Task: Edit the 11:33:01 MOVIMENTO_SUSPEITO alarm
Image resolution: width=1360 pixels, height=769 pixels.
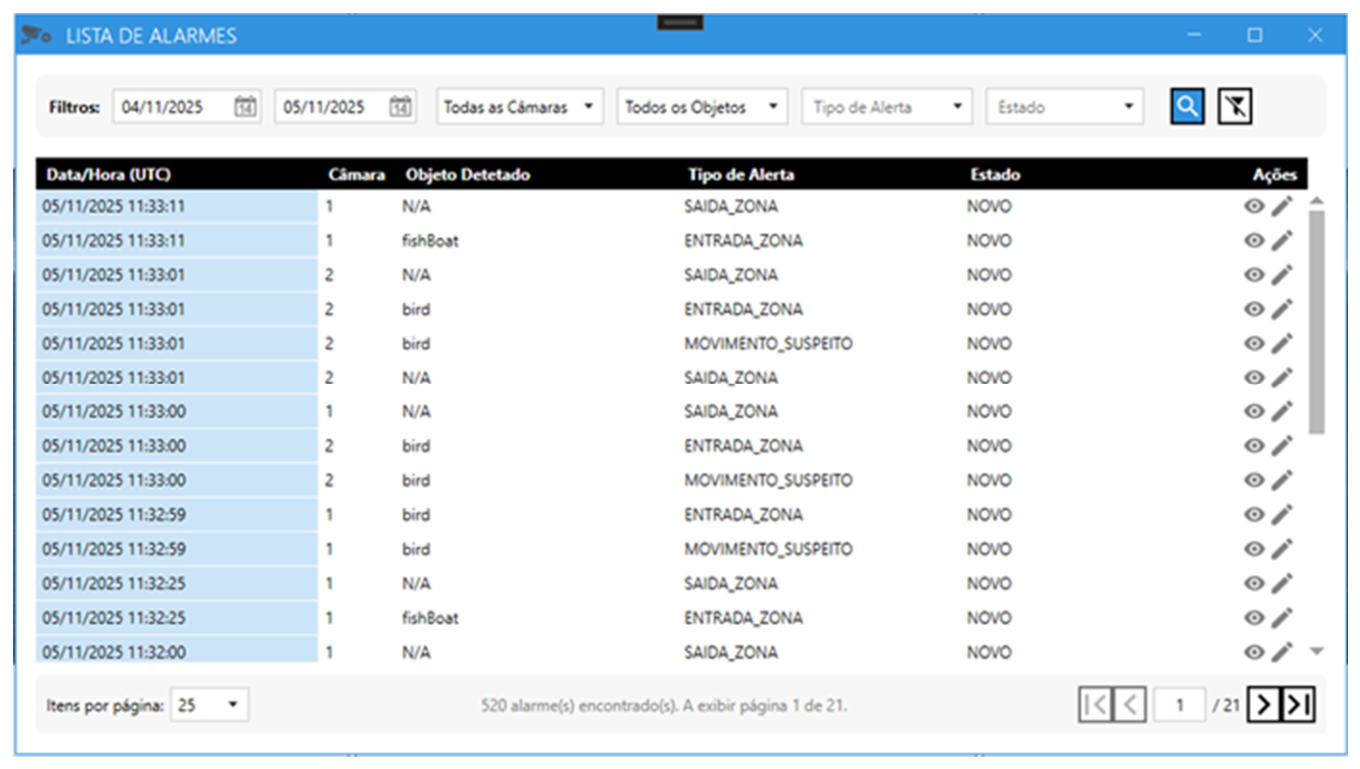Action: pyautogui.click(x=1282, y=343)
